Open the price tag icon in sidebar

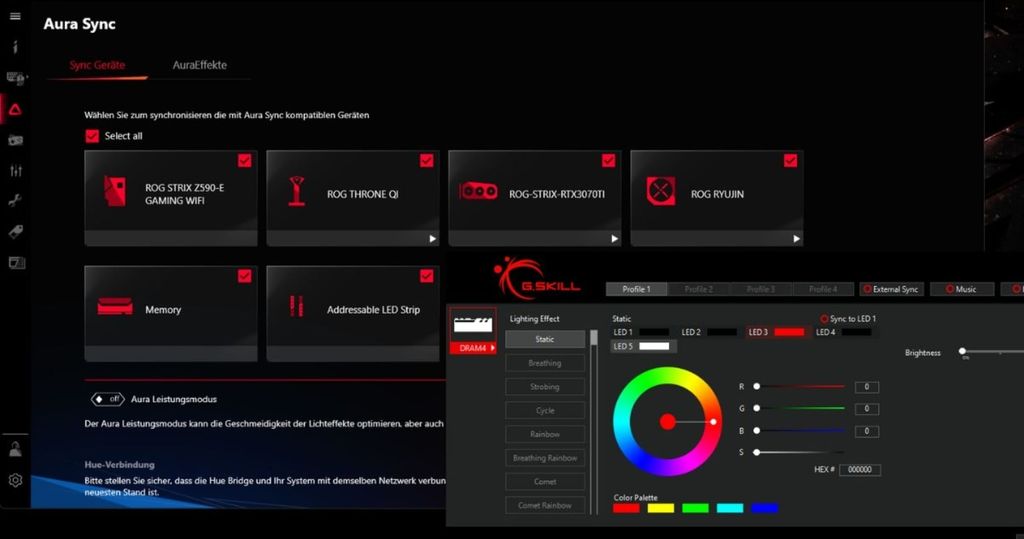[x=16, y=231]
